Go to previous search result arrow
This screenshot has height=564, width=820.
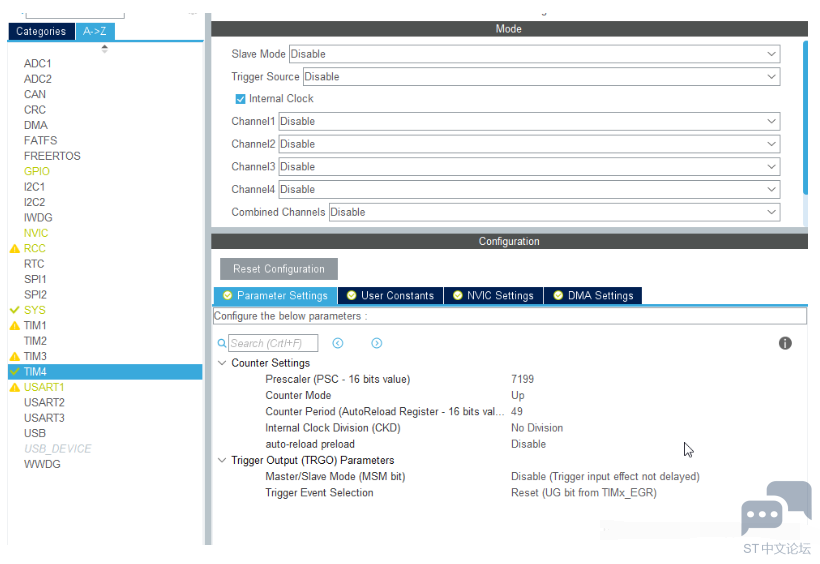338,343
